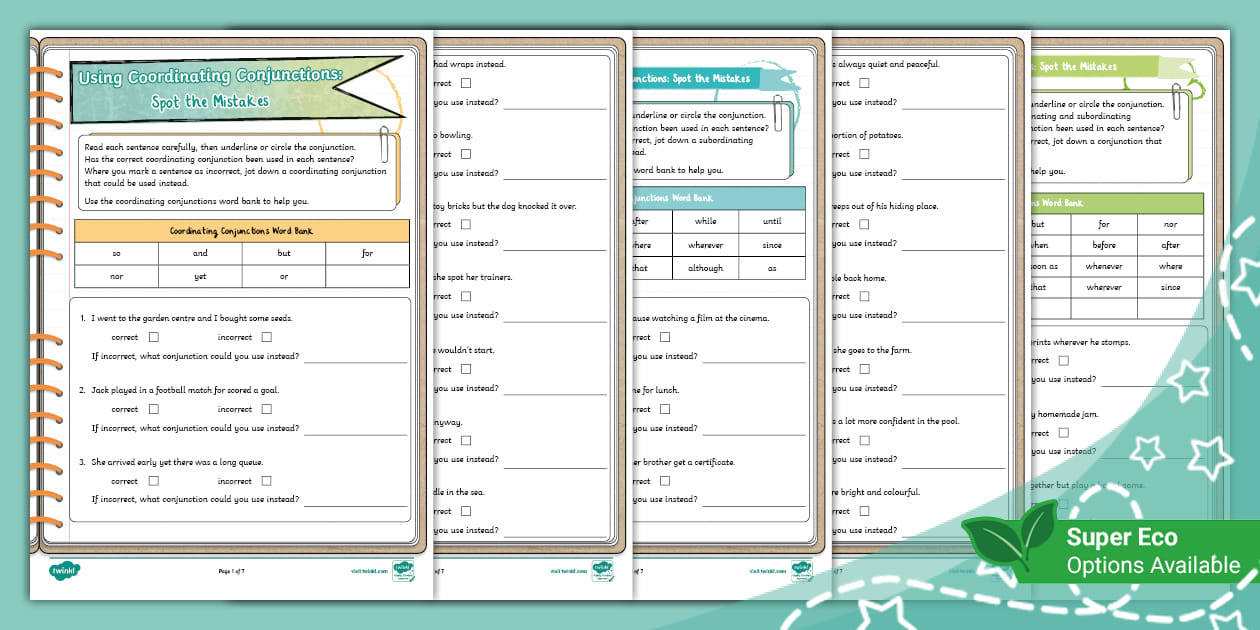Image resolution: width=1260 pixels, height=630 pixels.
Task: Tick the incorrect checkbox for question 3
Action: coord(265,481)
